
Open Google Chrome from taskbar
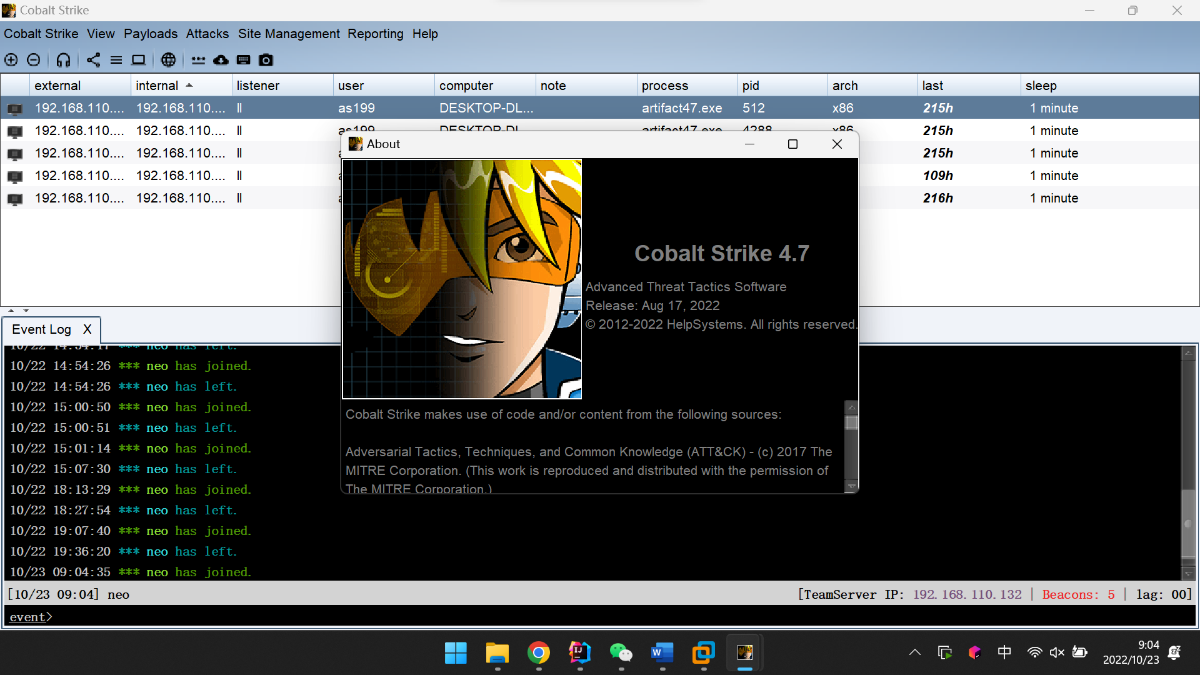pos(538,653)
